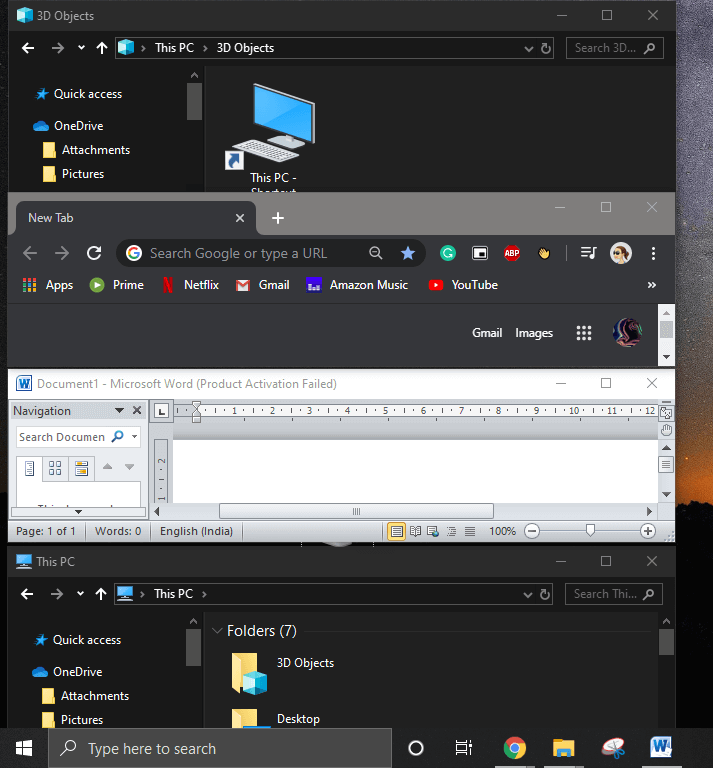Switch to Full Screen Reading view
This screenshot has height=768, width=713.
tap(415, 531)
